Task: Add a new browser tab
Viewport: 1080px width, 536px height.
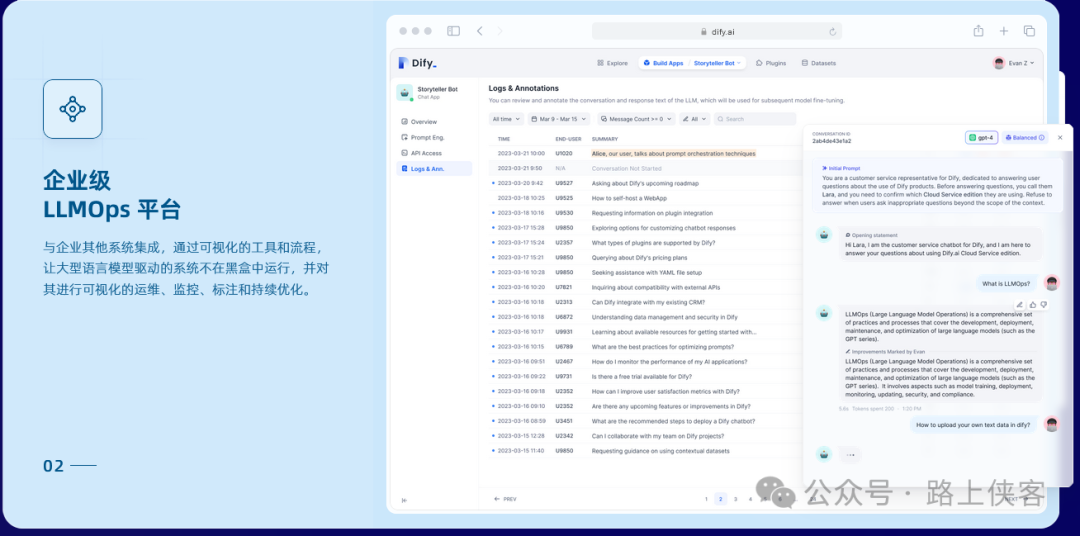Action: point(1004,31)
